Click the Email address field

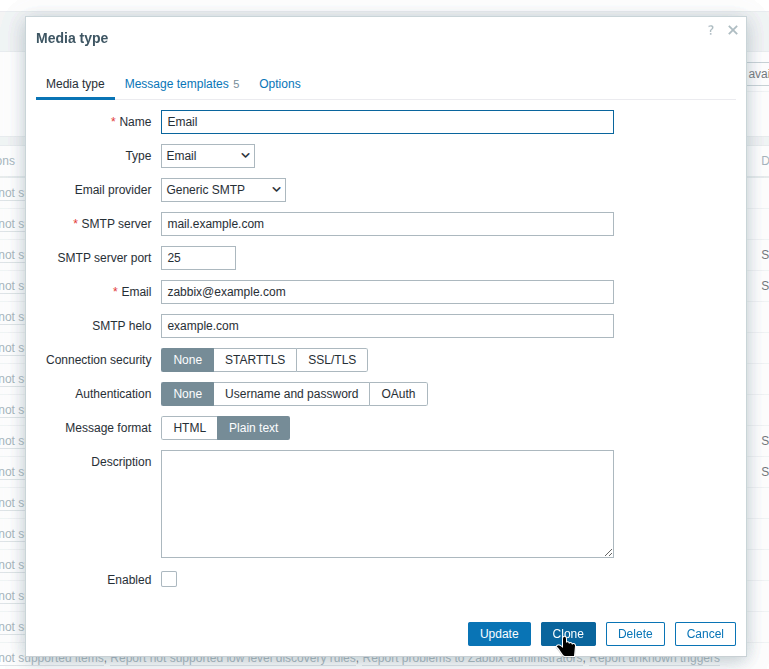click(387, 292)
